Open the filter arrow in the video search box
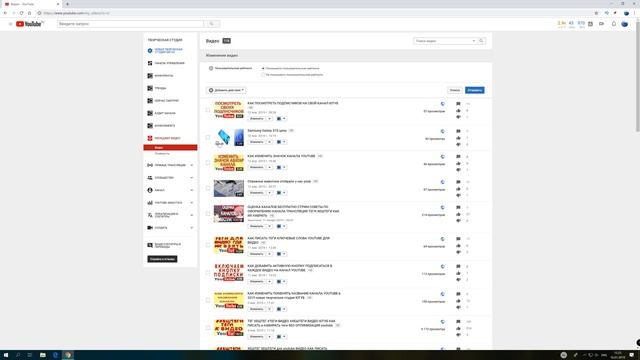 [473, 41]
